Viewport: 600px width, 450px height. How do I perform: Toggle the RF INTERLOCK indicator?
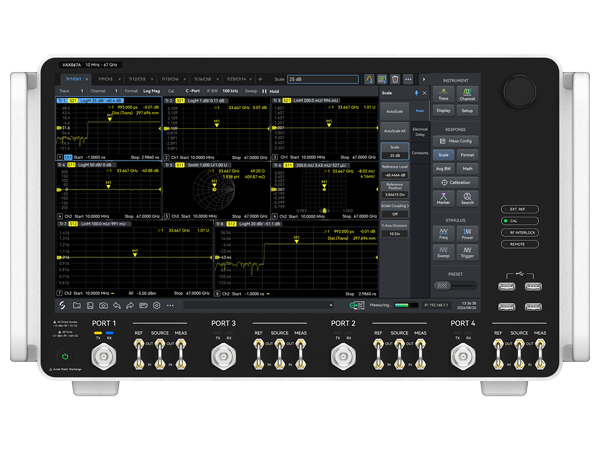pos(520,233)
